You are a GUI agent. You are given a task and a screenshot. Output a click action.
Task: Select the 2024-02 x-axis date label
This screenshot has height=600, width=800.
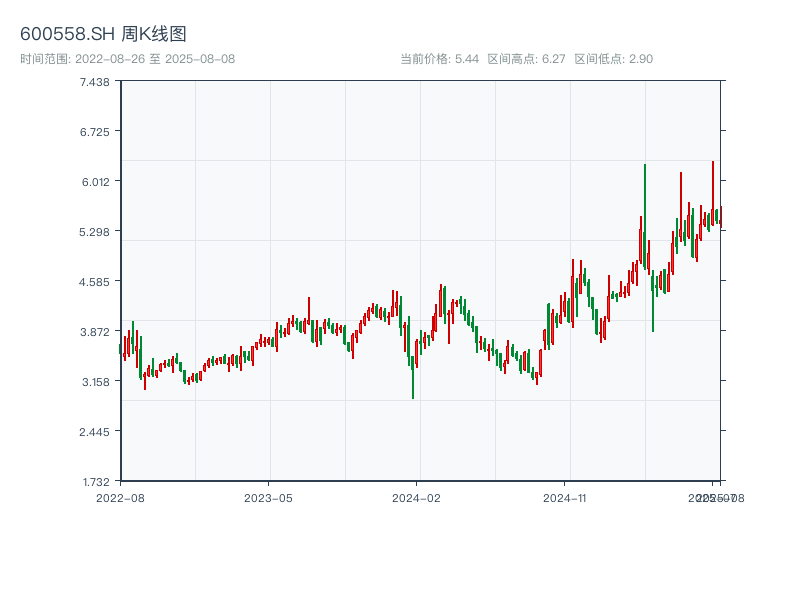coord(416,497)
